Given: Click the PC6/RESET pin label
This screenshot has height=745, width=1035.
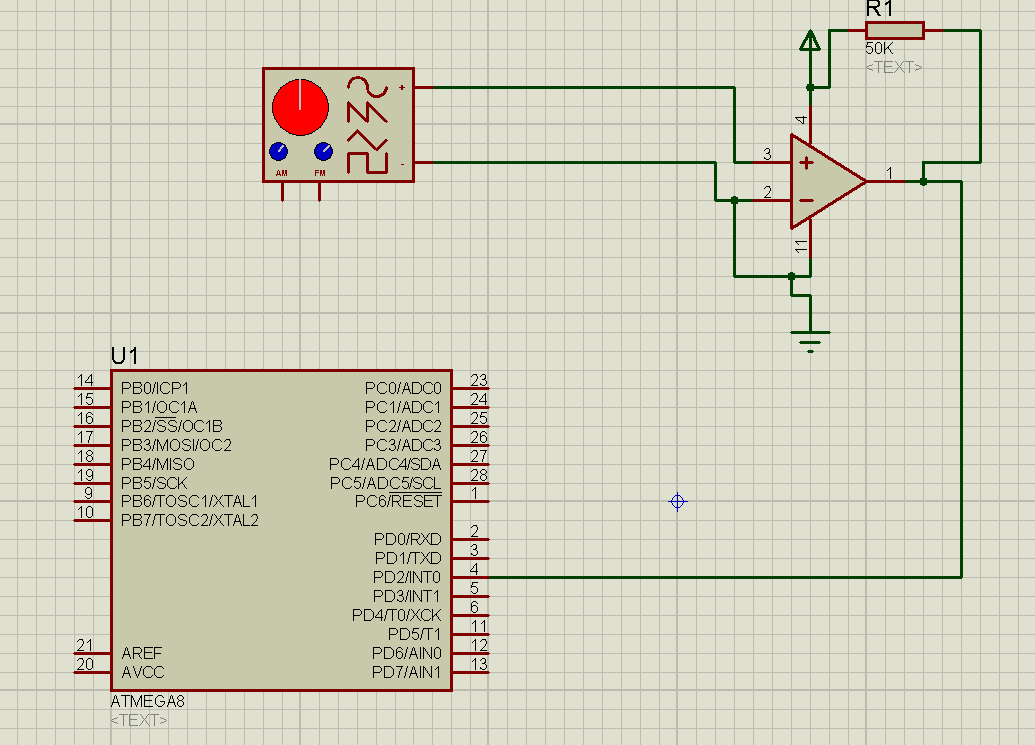Looking at the screenshot, I should [x=397, y=501].
